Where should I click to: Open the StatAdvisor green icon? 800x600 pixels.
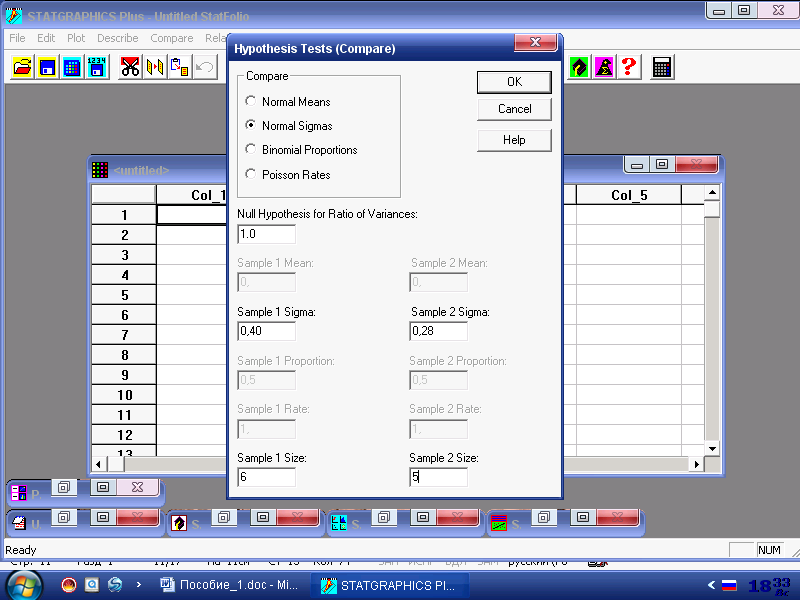coord(579,67)
